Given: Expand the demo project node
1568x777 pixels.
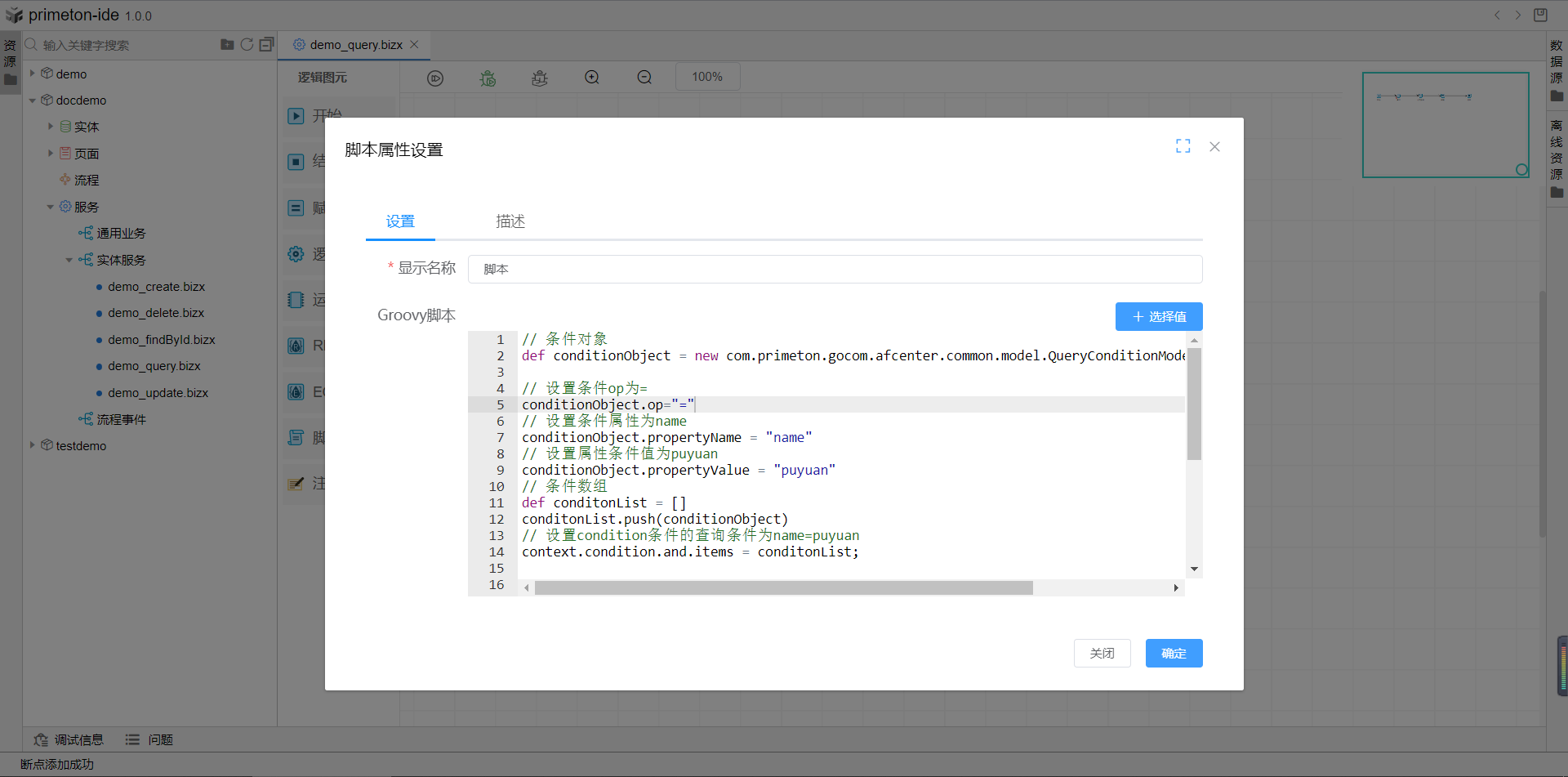Looking at the screenshot, I should click(33, 74).
